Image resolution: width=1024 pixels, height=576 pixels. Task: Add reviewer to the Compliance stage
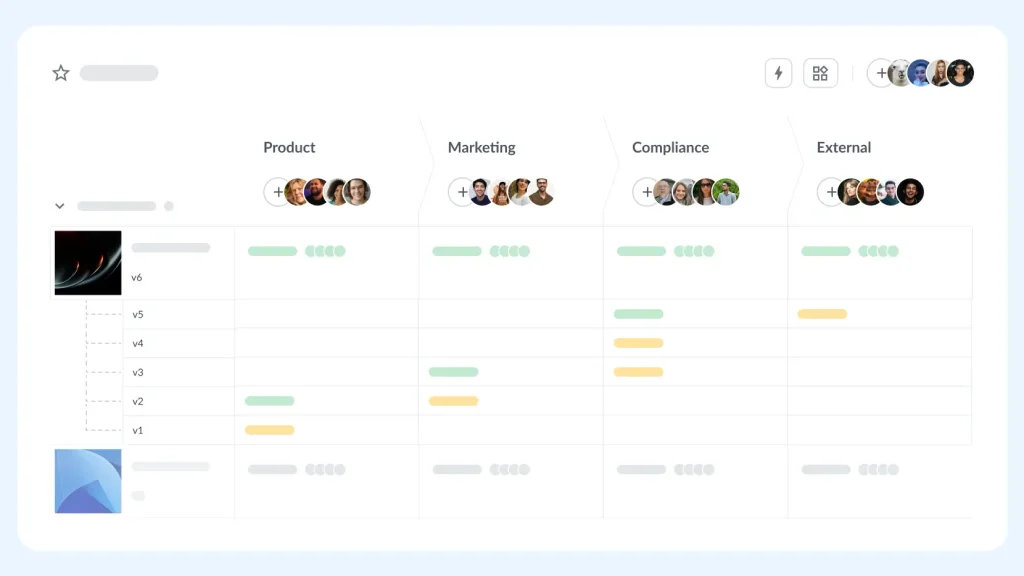[646, 192]
